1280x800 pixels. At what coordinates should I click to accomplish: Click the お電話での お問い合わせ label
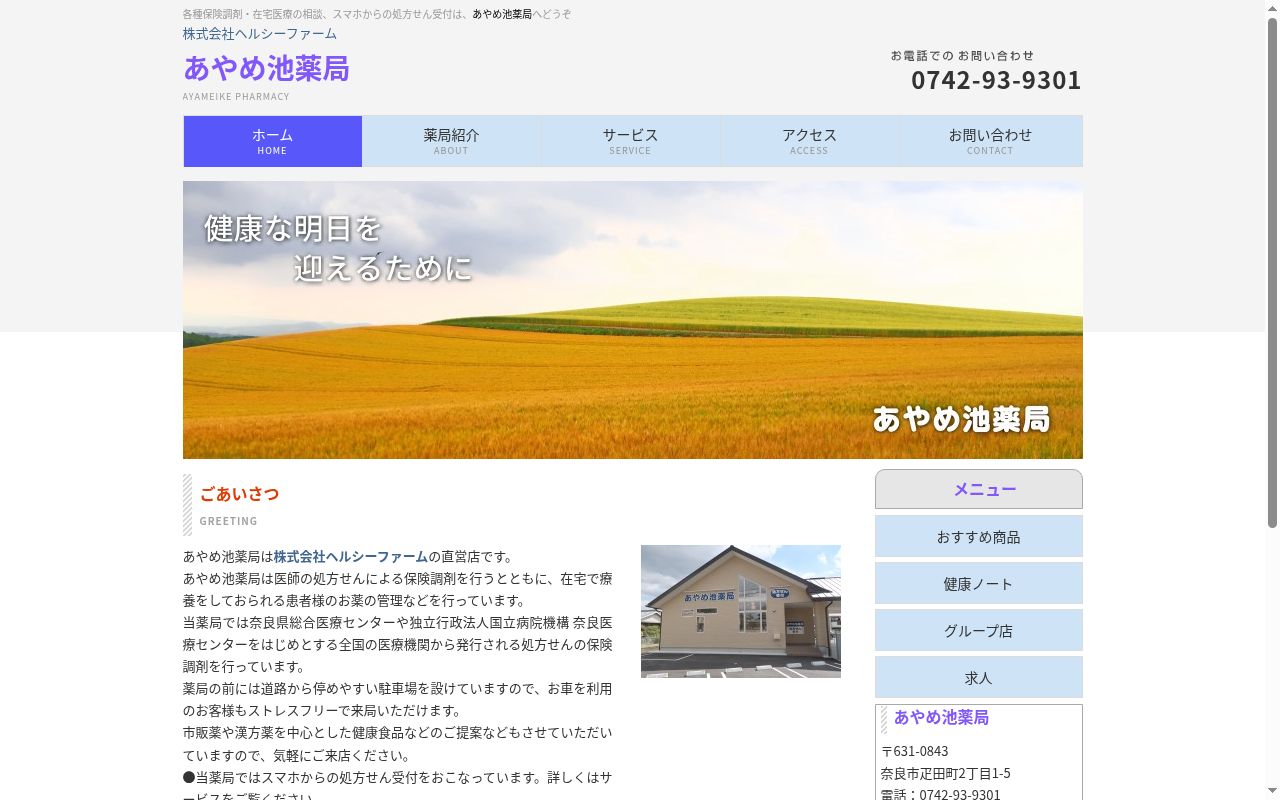tap(962, 56)
